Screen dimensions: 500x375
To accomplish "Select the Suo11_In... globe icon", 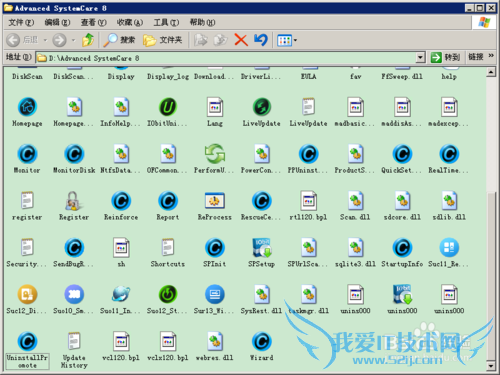I will [x=121, y=295].
